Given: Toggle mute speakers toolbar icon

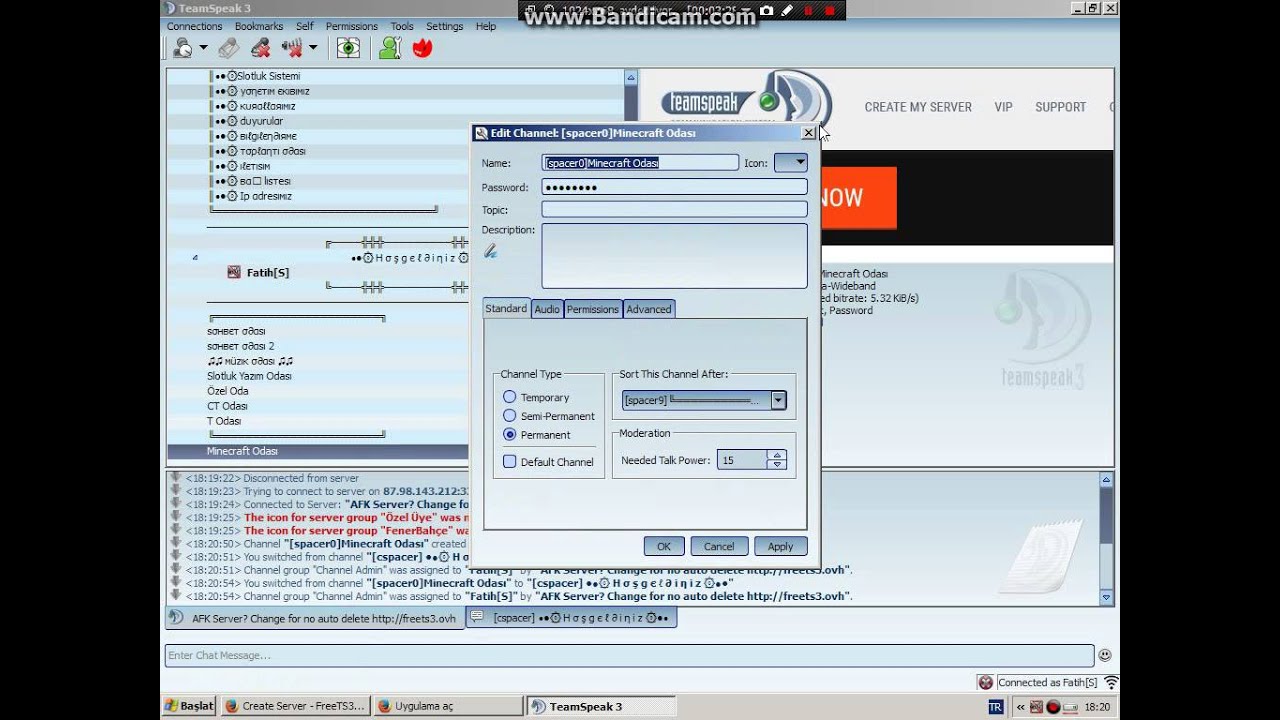Looking at the screenshot, I should pos(292,47).
